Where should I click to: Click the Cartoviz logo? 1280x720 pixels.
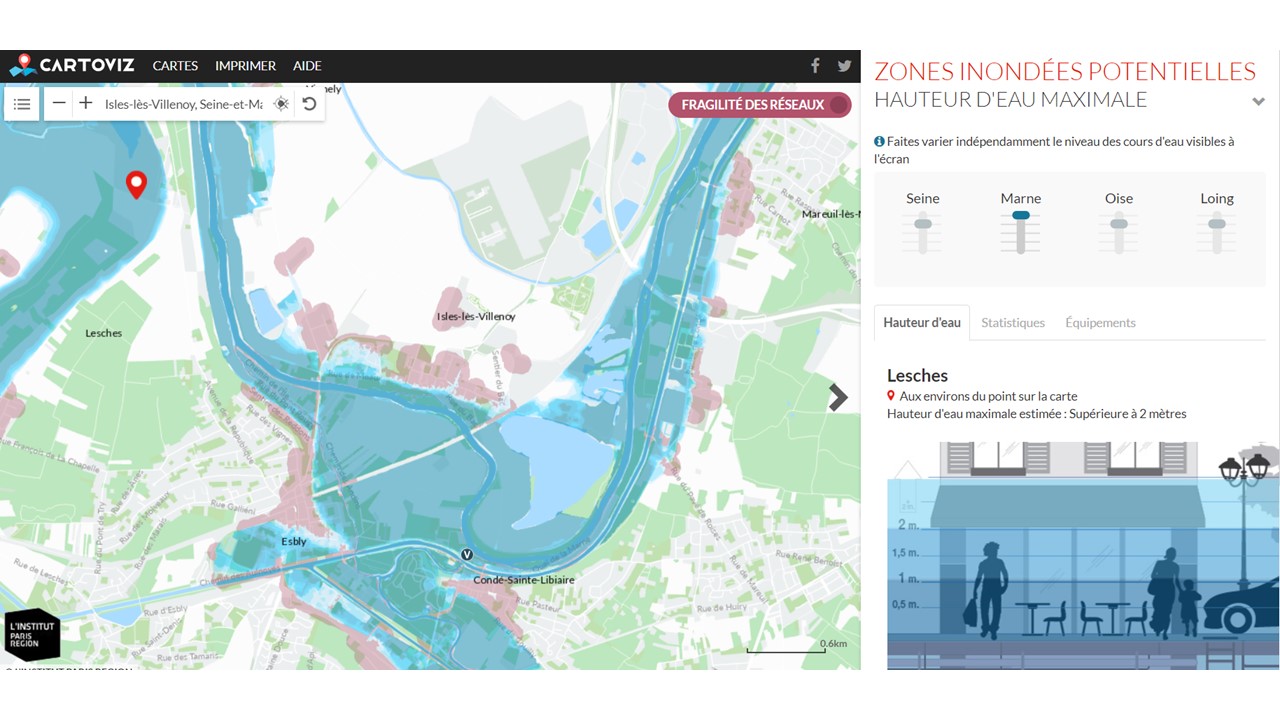71,65
